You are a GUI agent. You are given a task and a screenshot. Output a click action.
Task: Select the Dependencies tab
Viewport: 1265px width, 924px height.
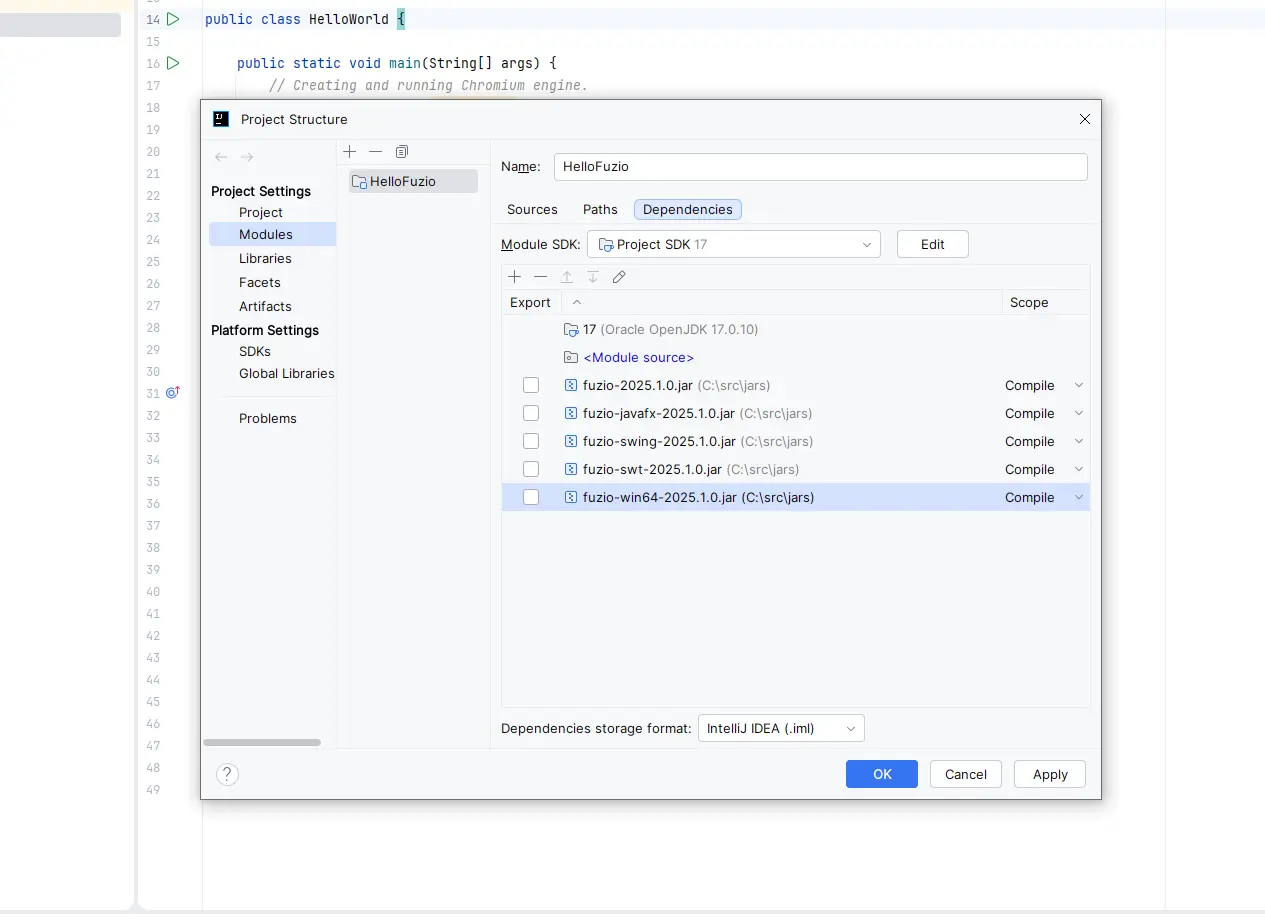(688, 209)
